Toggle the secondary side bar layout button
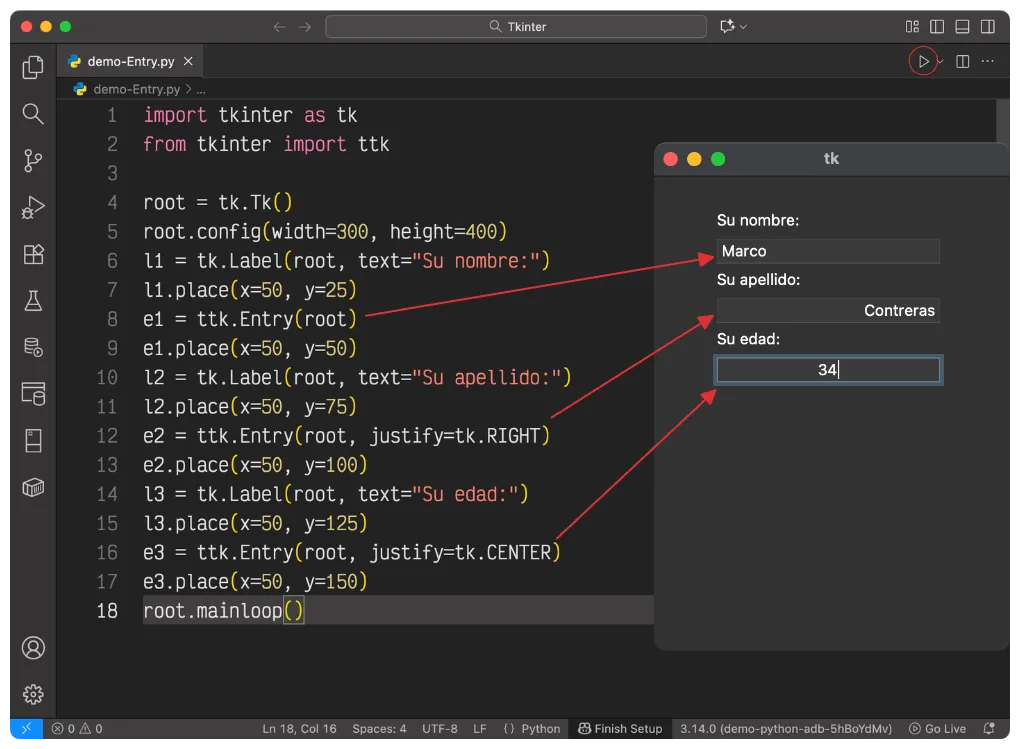 pyautogui.click(x=988, y=27)
